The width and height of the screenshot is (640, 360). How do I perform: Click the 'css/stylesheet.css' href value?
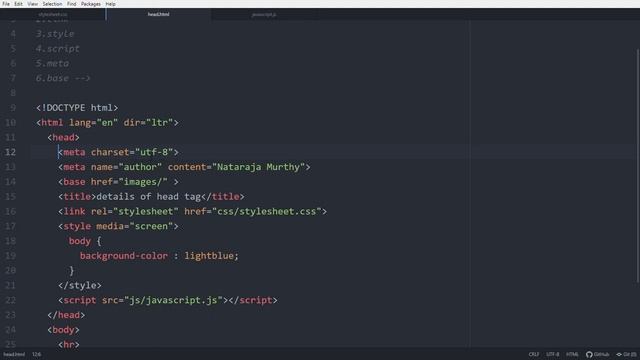click(x=267, y=211)
